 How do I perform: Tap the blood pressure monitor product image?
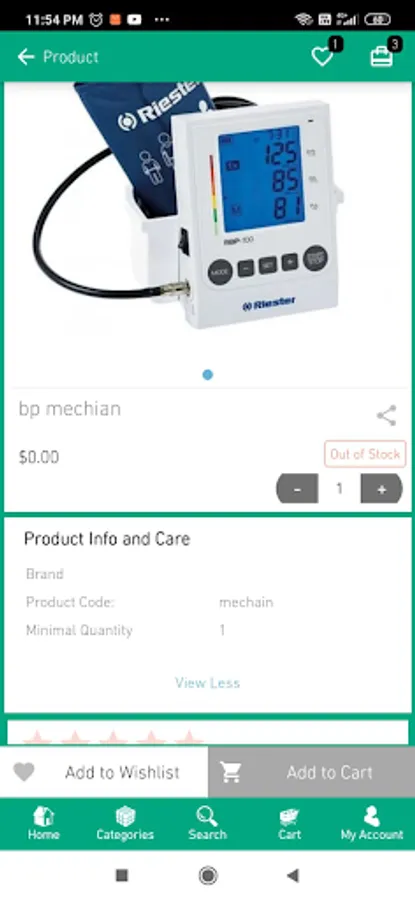[189, 207]
